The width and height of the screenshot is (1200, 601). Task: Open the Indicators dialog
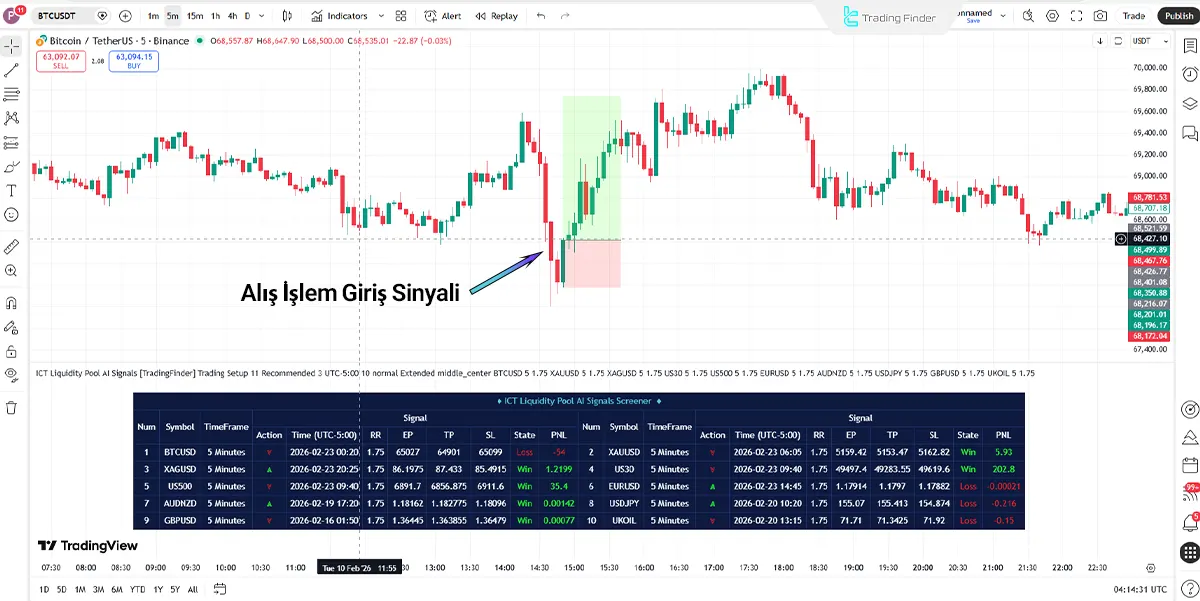pos(339,16)
